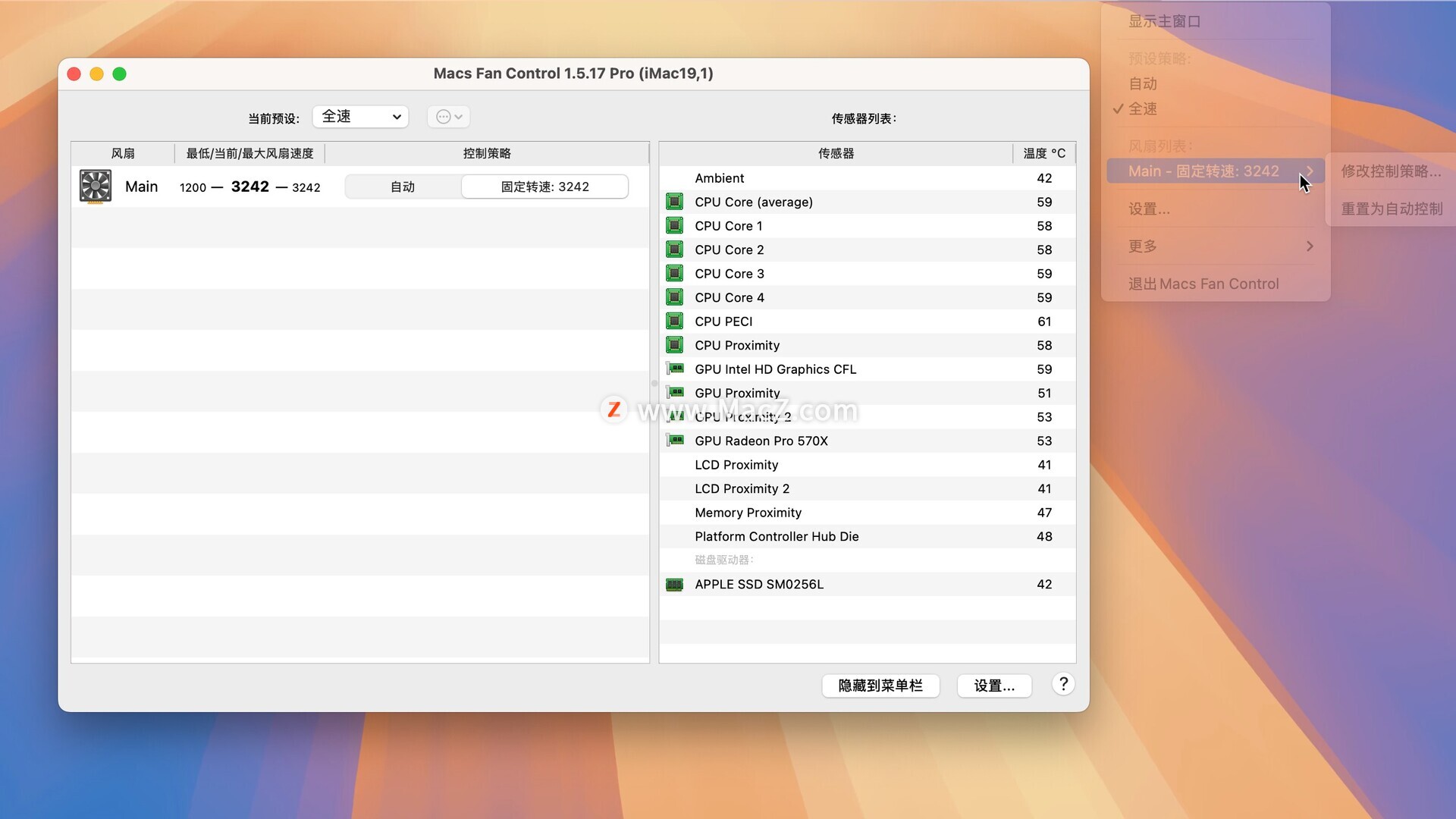
Task: Select the LCD Proximity sensor row
Action: coord(868,465)
